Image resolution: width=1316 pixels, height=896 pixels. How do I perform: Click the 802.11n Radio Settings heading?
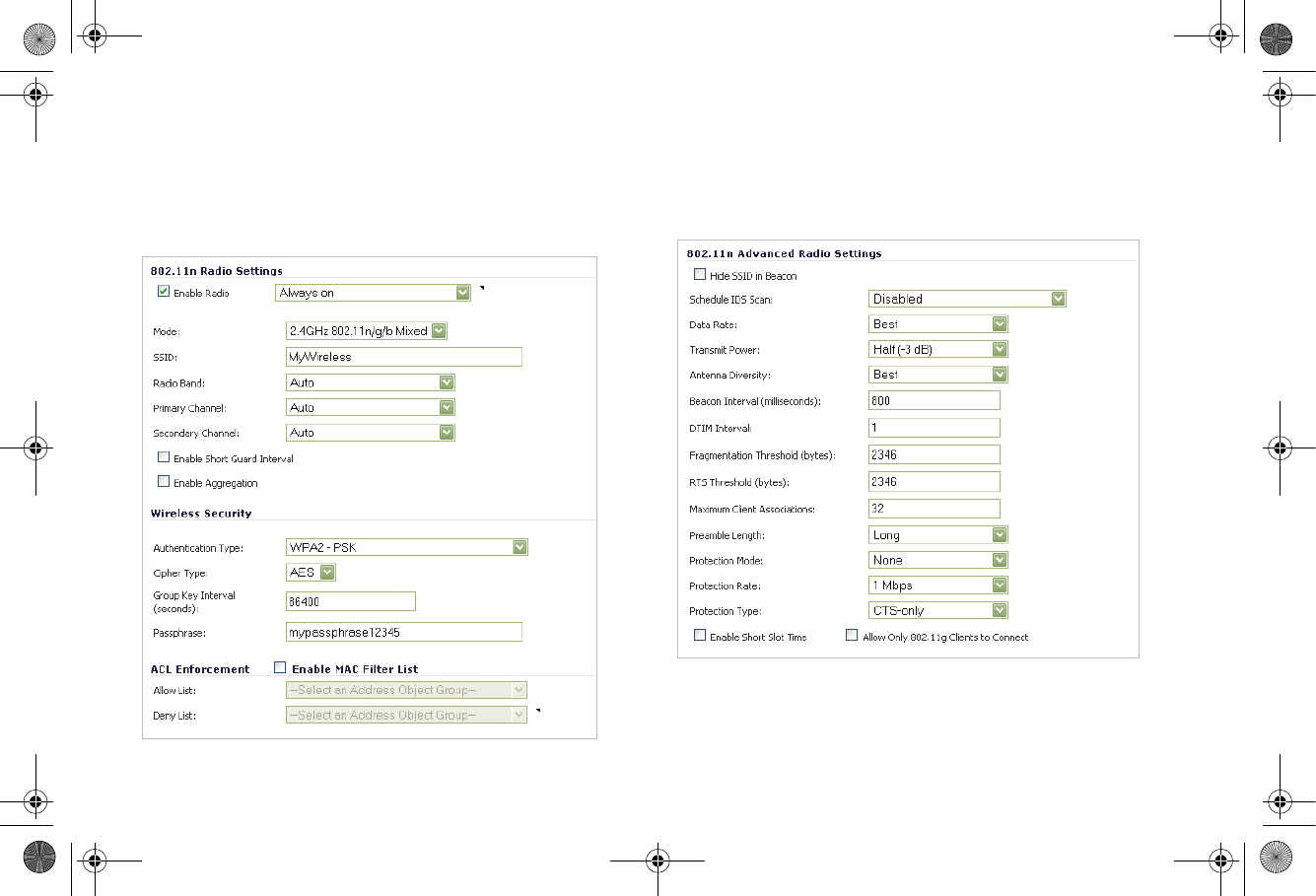point(217,271)
